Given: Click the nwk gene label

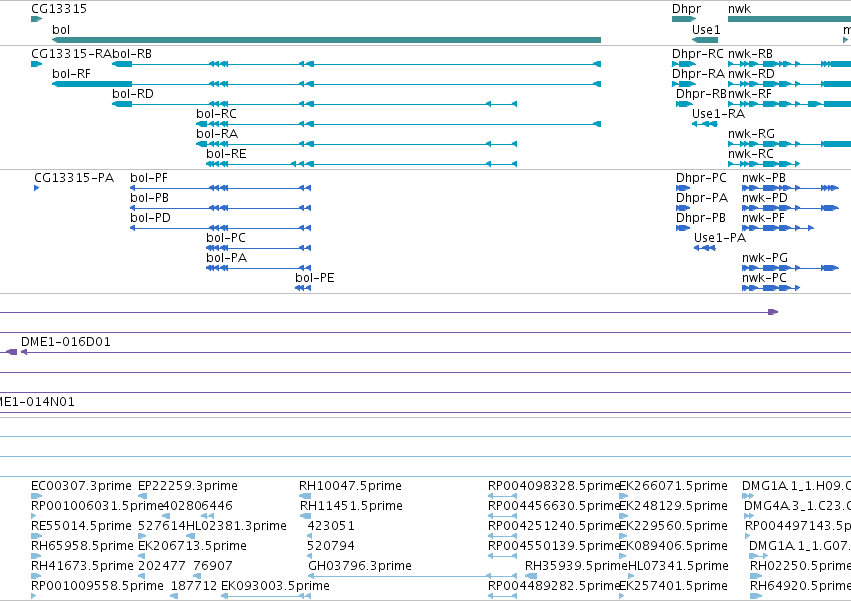Looking at the screenshot, I should coord(739,9).
